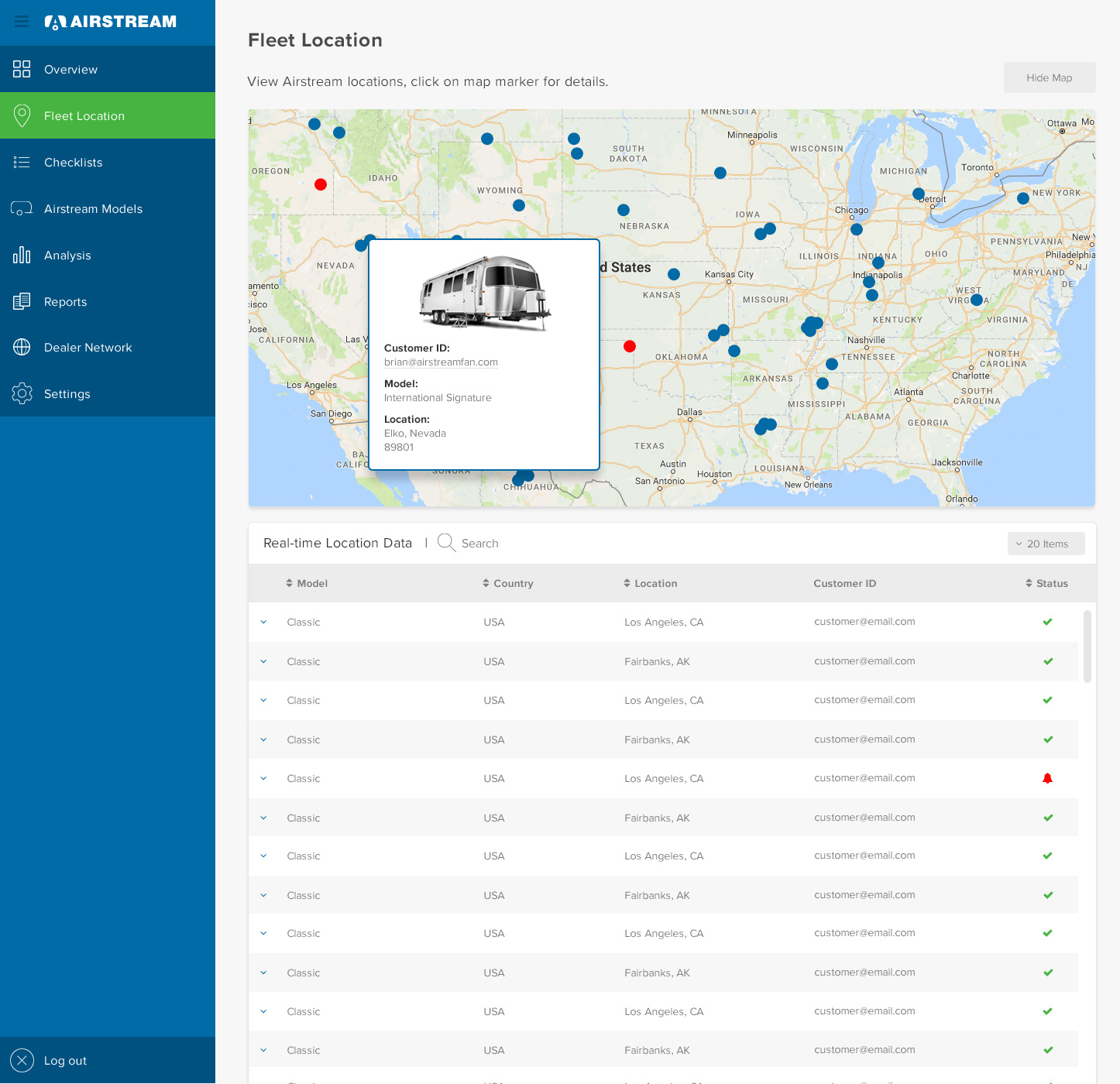Select Fleet Location menu item
The image size is (1120, 1084).
[x=108, y=115]
